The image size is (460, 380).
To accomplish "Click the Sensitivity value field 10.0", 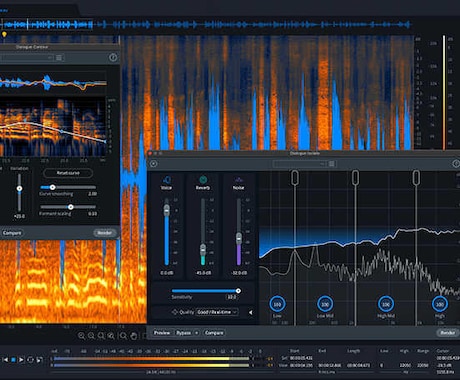I will pyautogui.click(x=231, y=297).
